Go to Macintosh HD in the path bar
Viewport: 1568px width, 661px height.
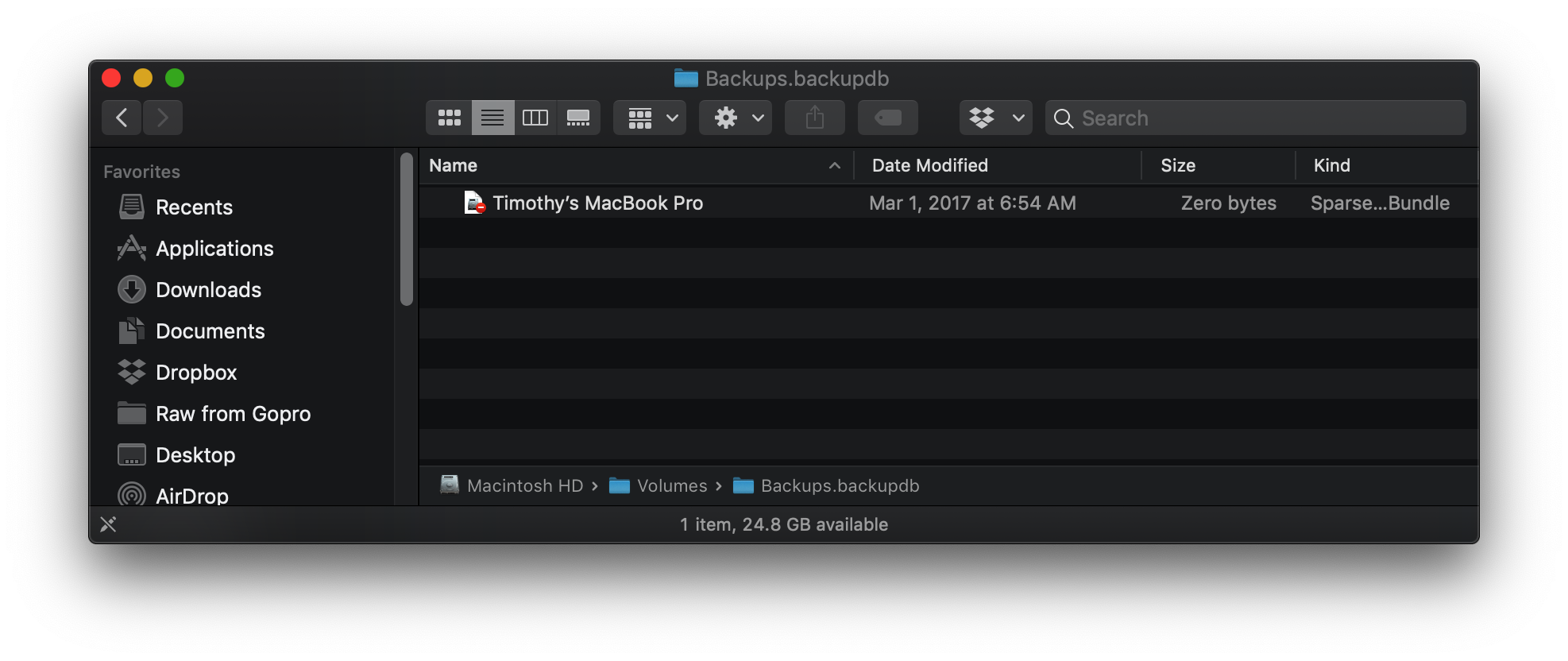(512, 485)
